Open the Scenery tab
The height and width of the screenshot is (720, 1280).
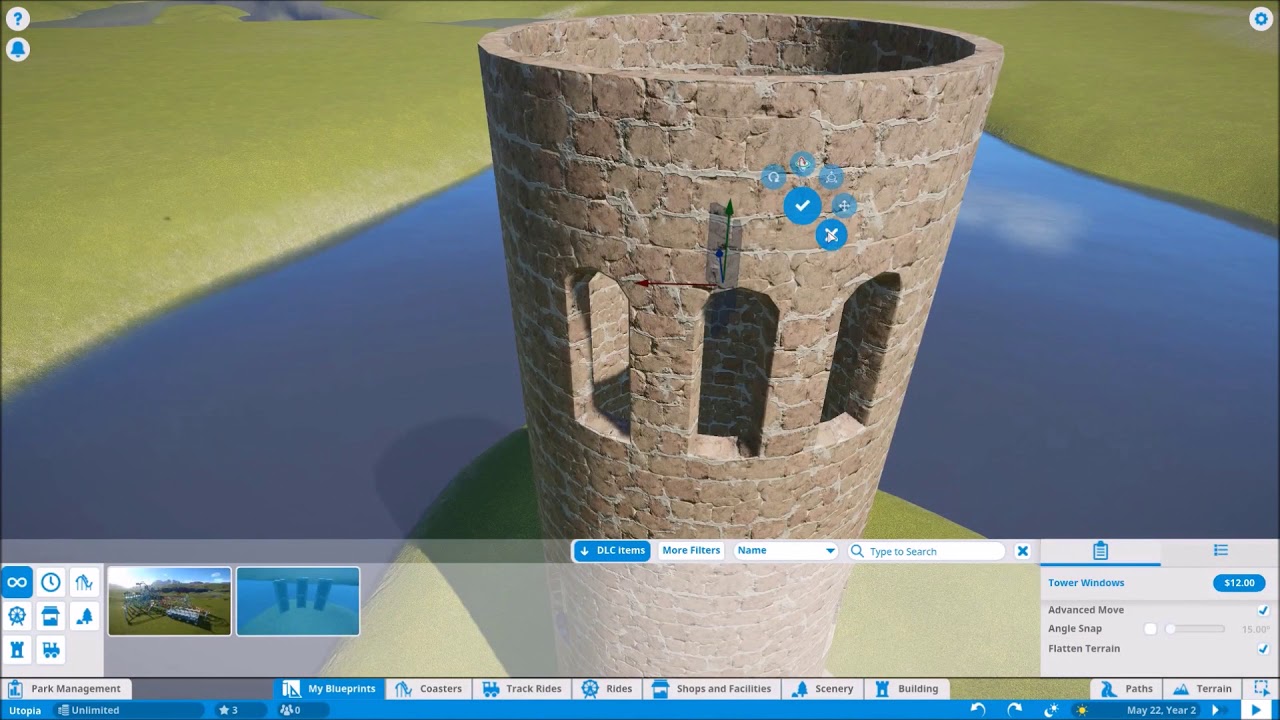(x=823, y=688)
